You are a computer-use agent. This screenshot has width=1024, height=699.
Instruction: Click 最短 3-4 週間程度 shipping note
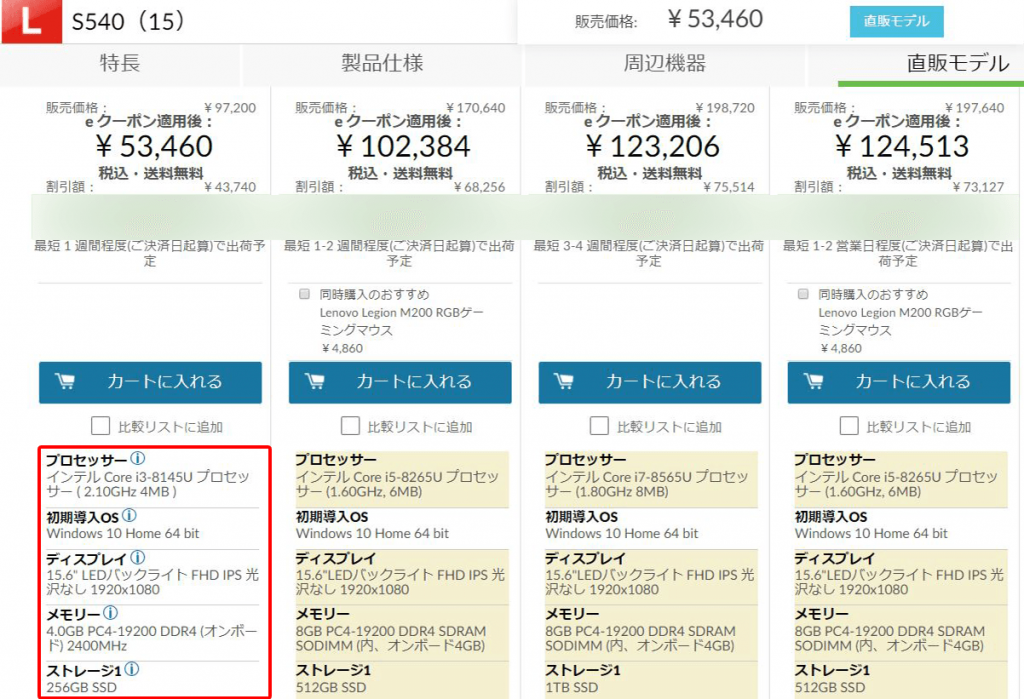click(x=648, y=253)
